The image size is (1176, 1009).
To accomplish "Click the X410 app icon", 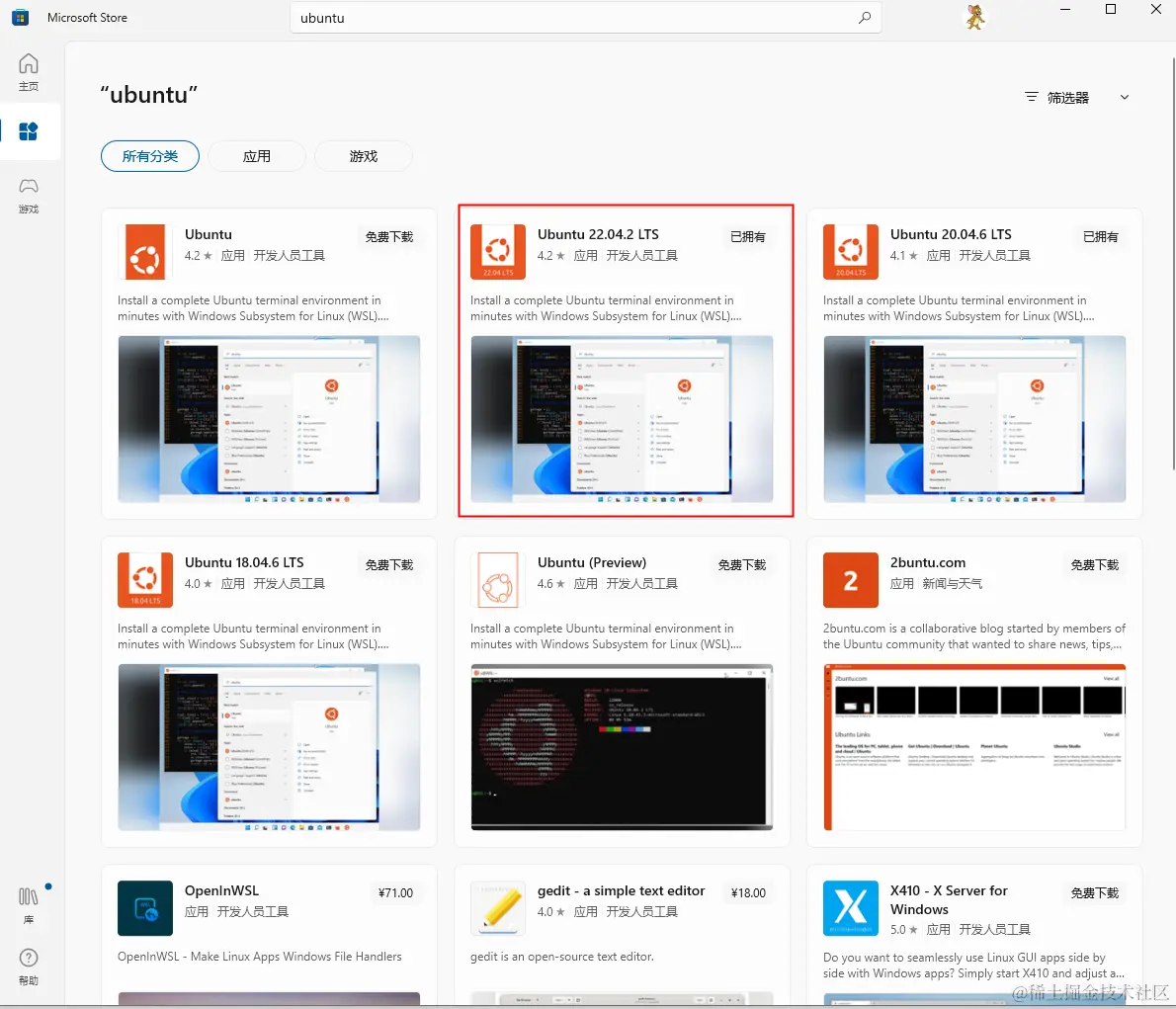I will [x=851, y=908].
